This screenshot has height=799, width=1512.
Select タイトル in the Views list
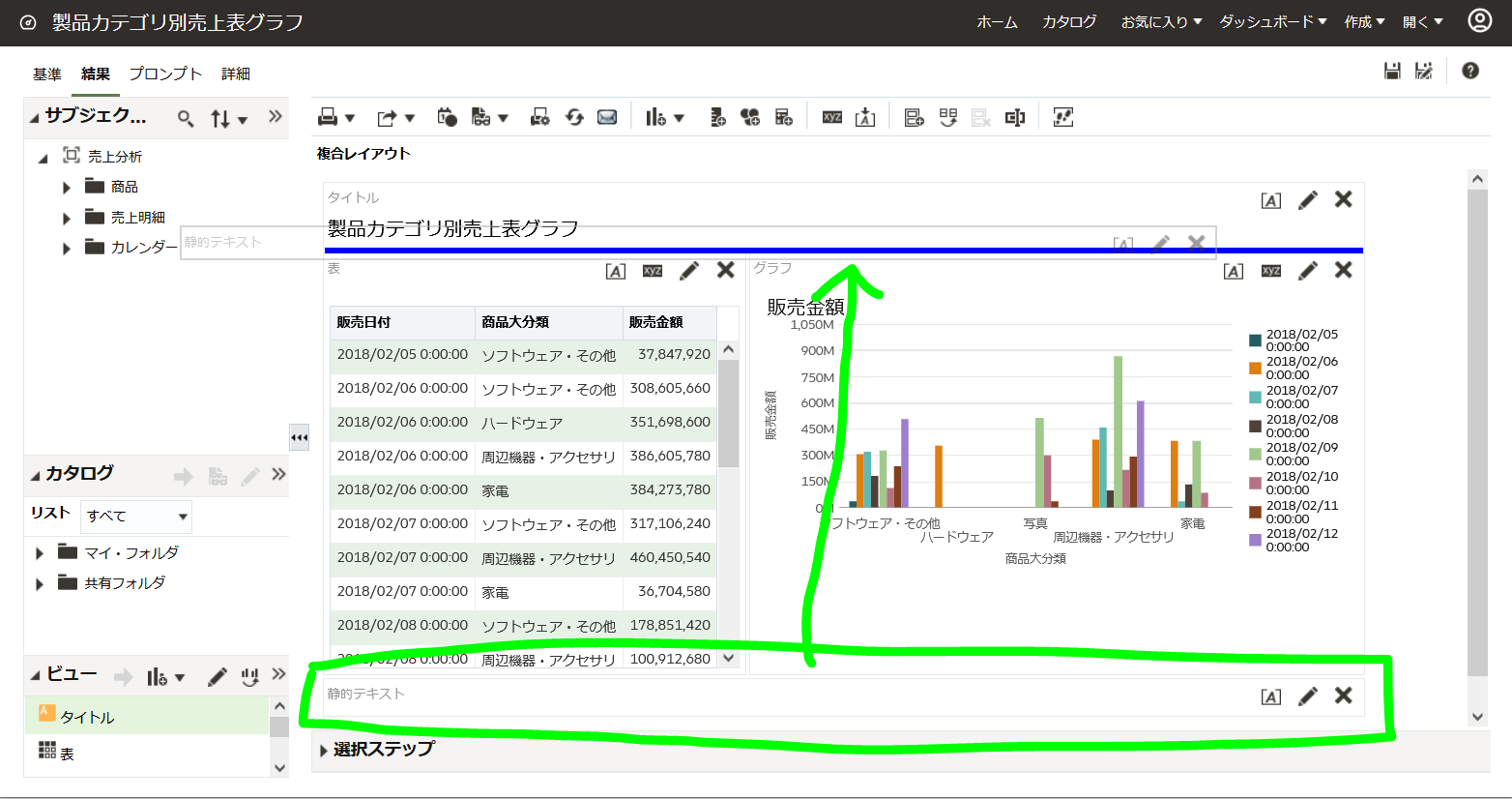tap(146, 716)
